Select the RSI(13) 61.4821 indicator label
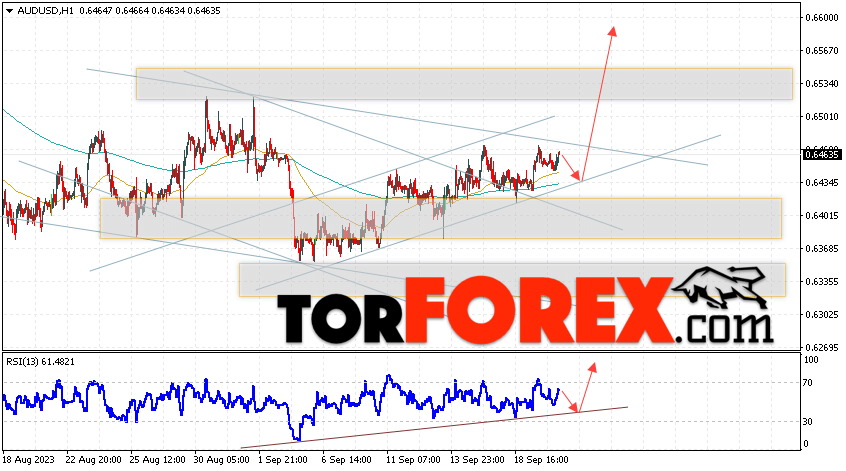 pyautogui.click(x=40, y=362)
